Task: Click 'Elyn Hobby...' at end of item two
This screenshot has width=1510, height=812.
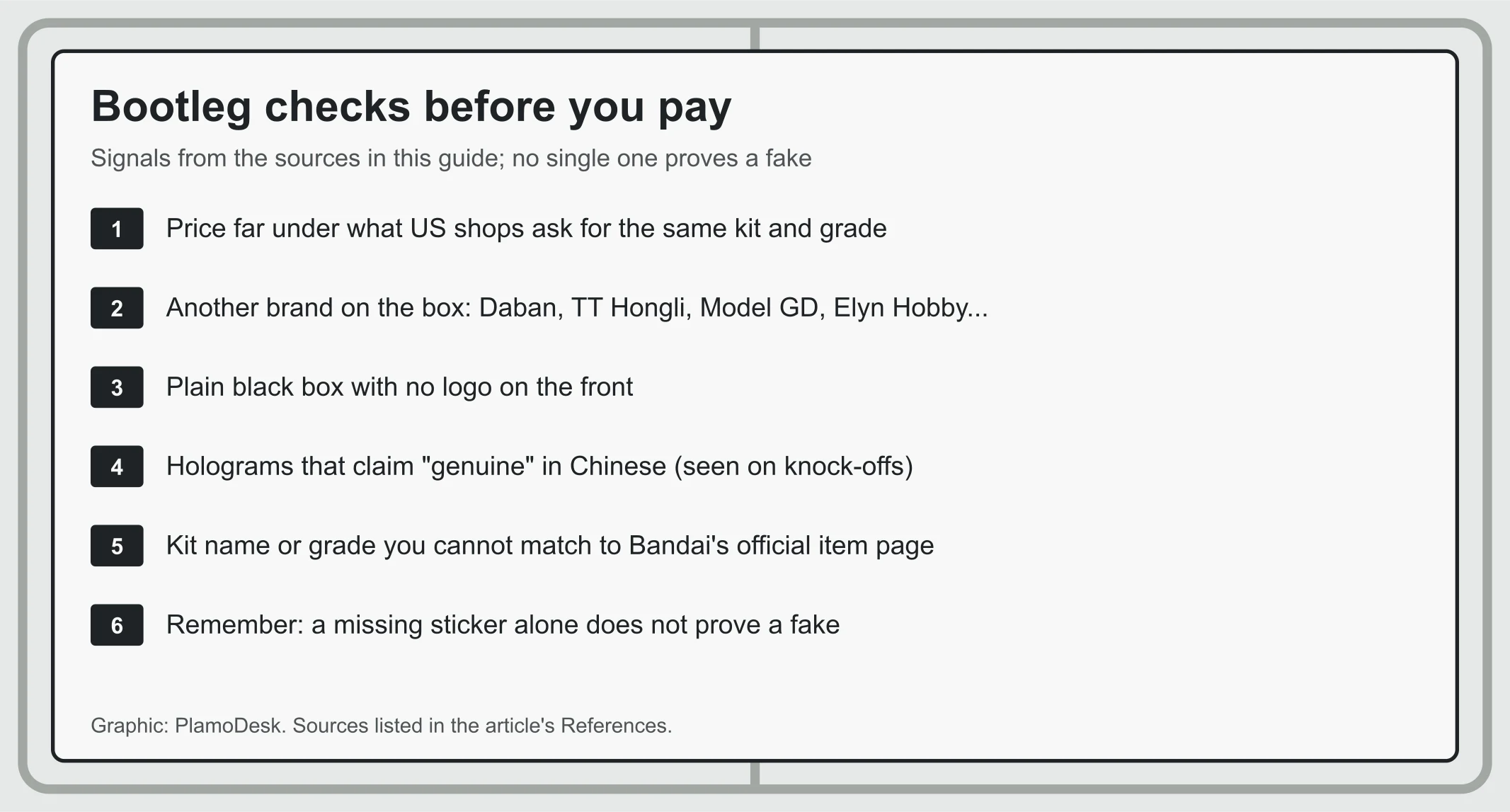Action: click(x=910, y=308)
